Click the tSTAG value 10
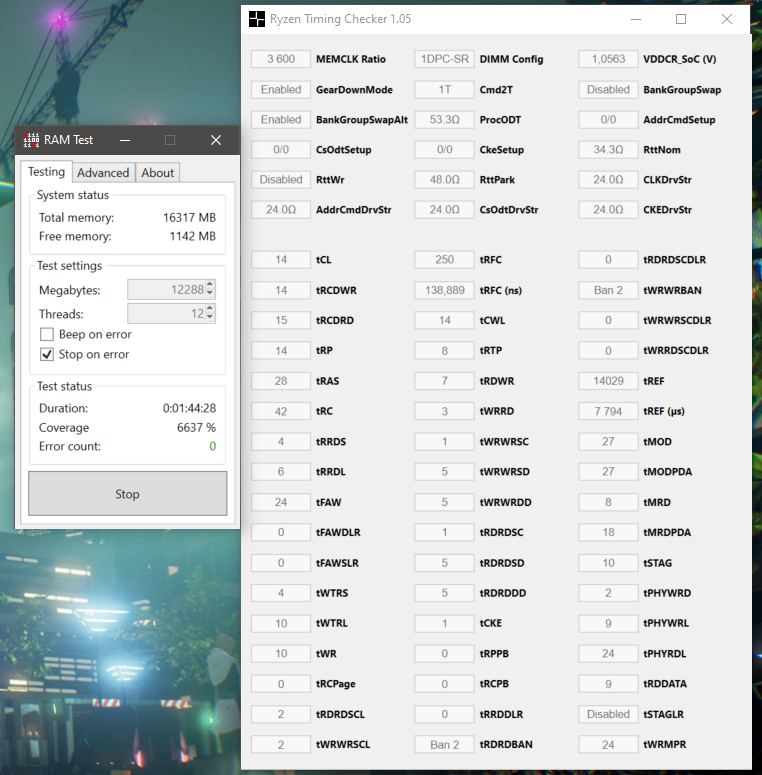Image resolution: width=762 pixels, height=775 pixels. pyautogui.click(x=608, y=563)
